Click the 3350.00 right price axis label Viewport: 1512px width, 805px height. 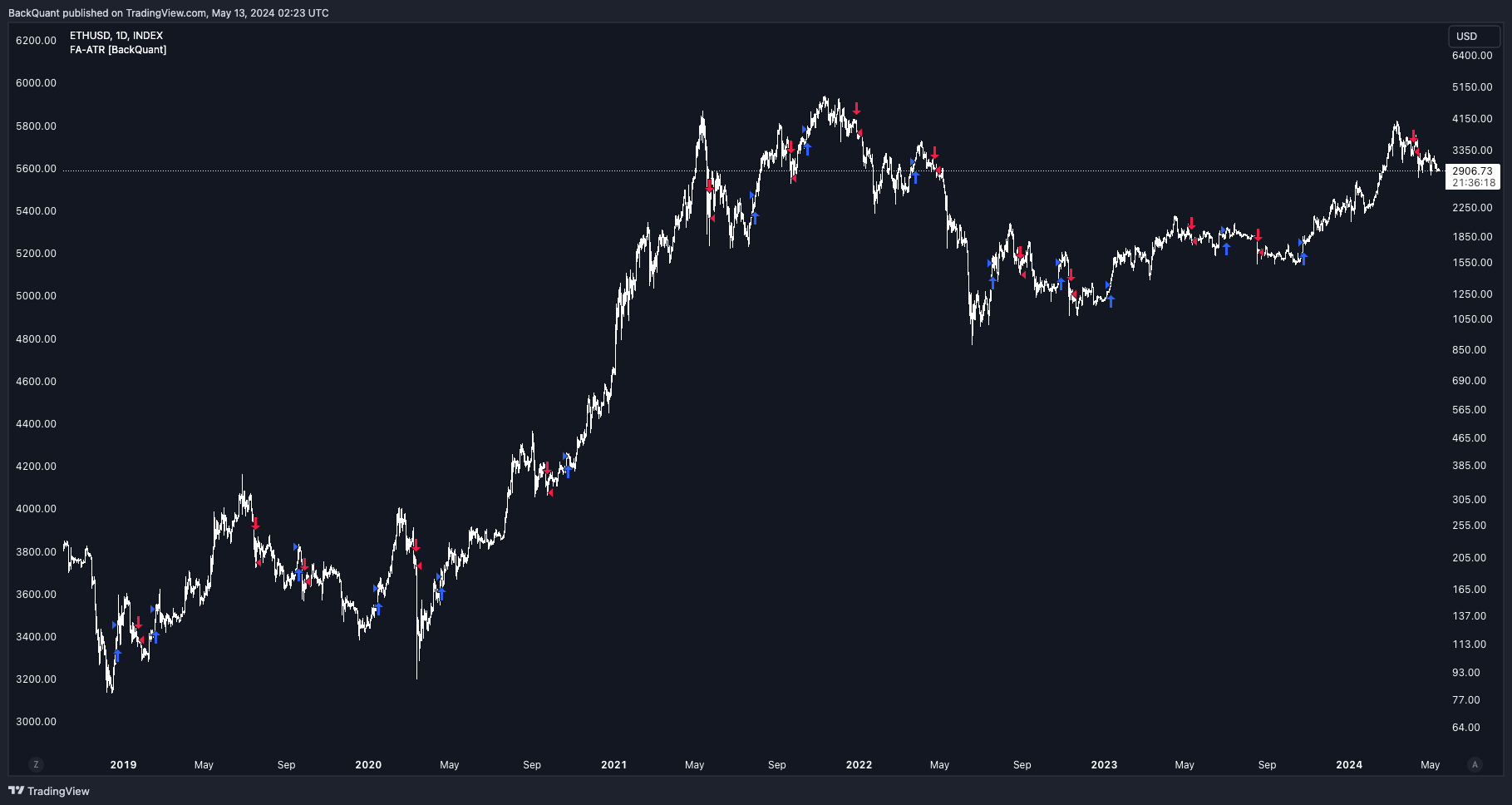click(x=1472, y=151)
